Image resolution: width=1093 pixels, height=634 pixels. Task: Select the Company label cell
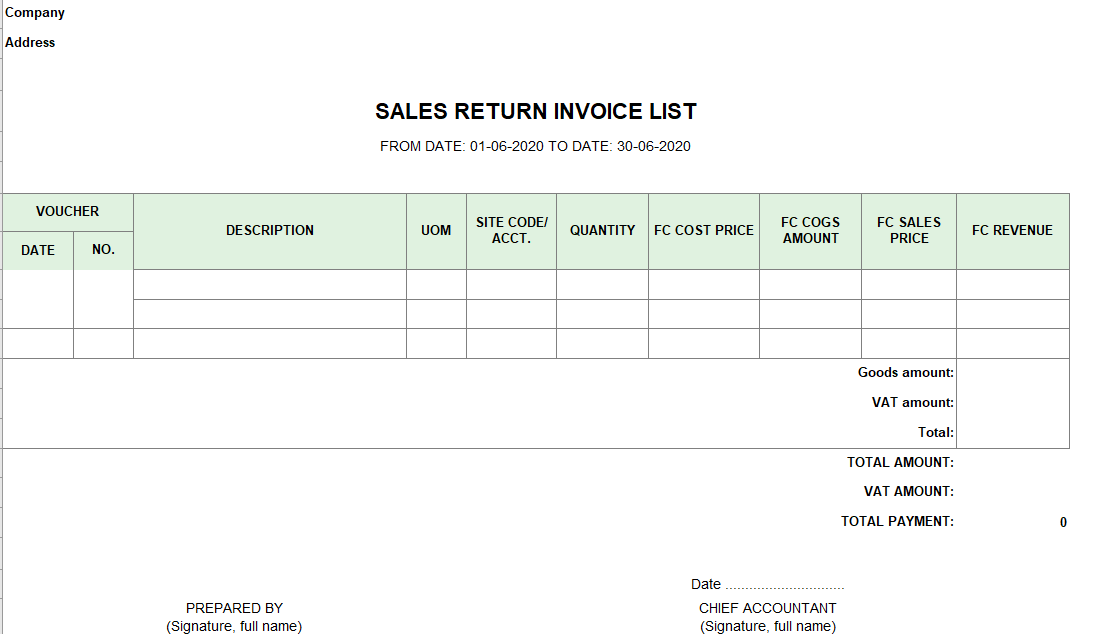(35, 13)
